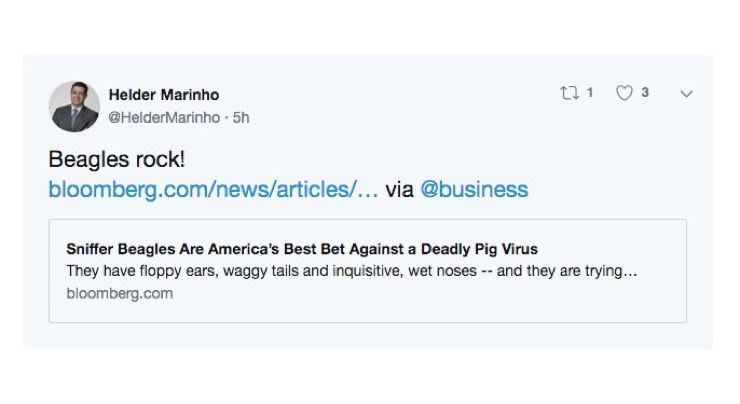
Task: Click the blank tweet area right of 'Beagles rock!'
Action: [400, 160]
